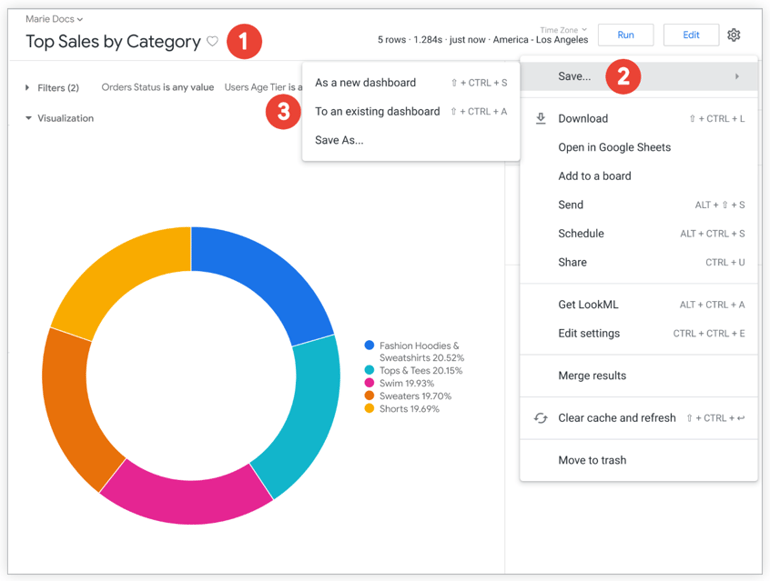The width and height of the screenshot is (770, 581).
Task: Click the teal Tops & Tees legend dot
Action: pyautogui.click(x=369, y=370)
